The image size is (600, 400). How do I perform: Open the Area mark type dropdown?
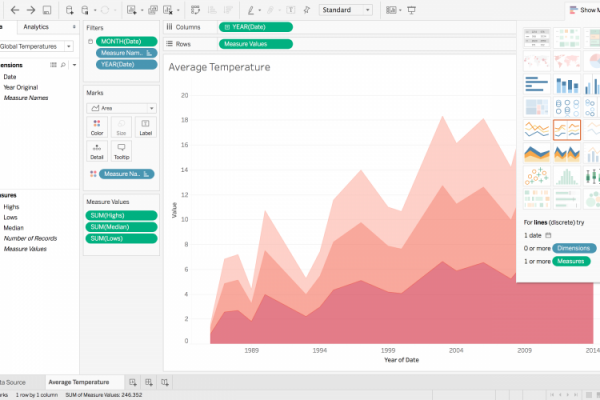click(122, 107)
